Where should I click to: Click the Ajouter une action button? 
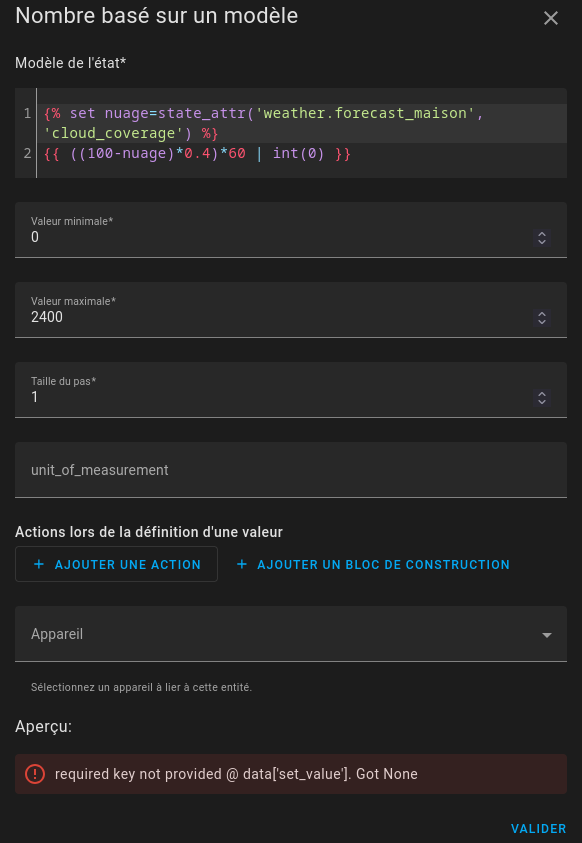(x=116, y=564)
